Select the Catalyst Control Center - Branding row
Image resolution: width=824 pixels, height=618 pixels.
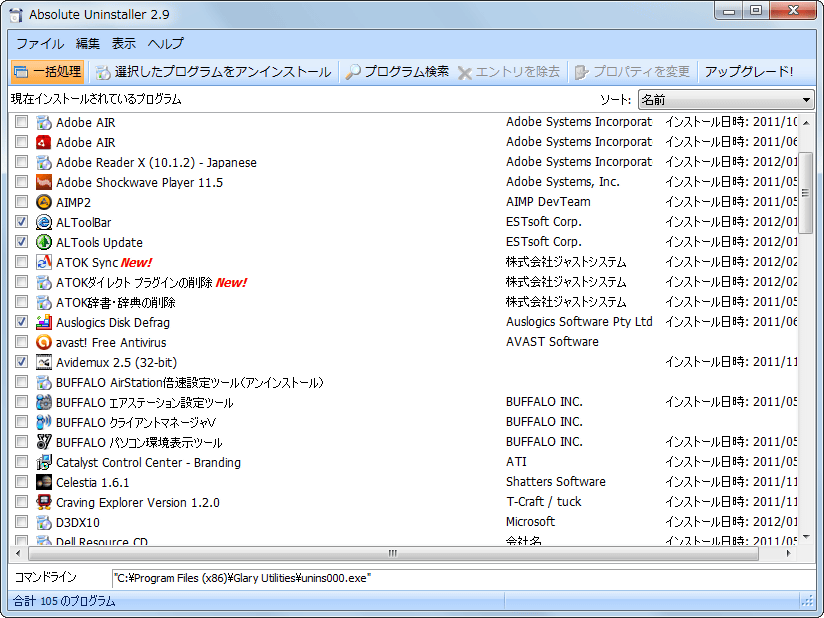[404, 462]
